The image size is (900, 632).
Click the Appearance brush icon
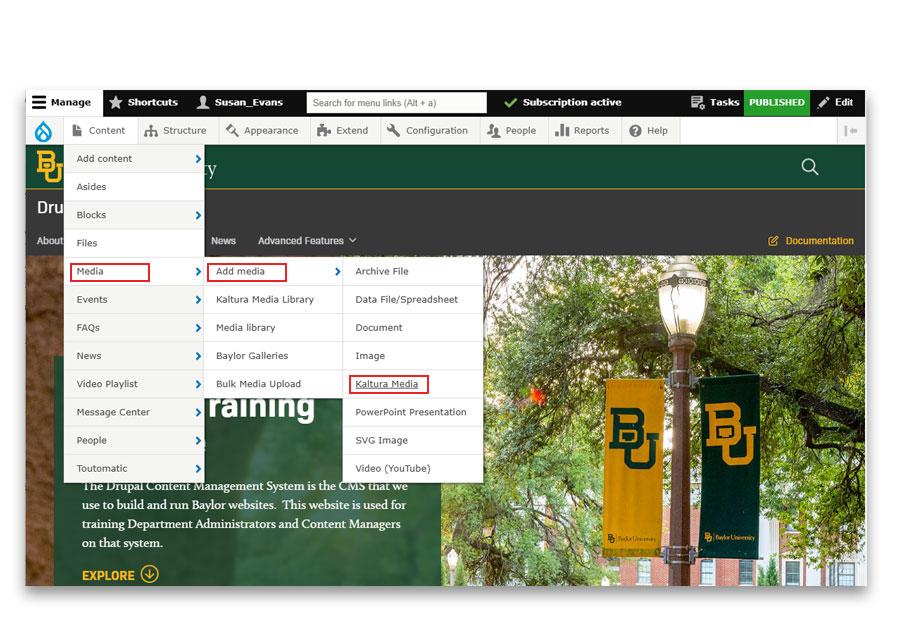click(x=232, y=130)
